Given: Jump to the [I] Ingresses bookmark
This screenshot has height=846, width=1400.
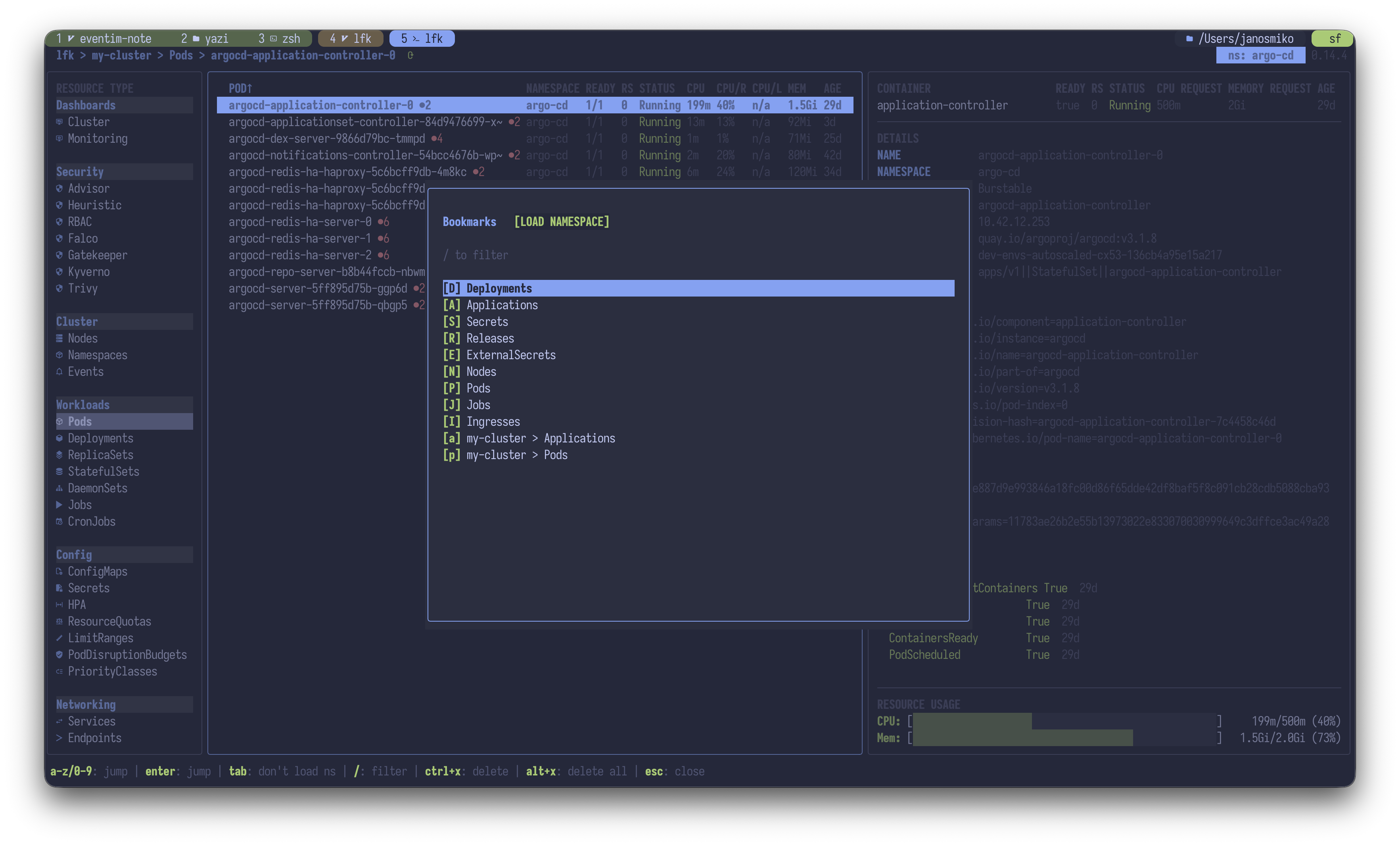Looking at the screenshot, I should click(698, 422).
